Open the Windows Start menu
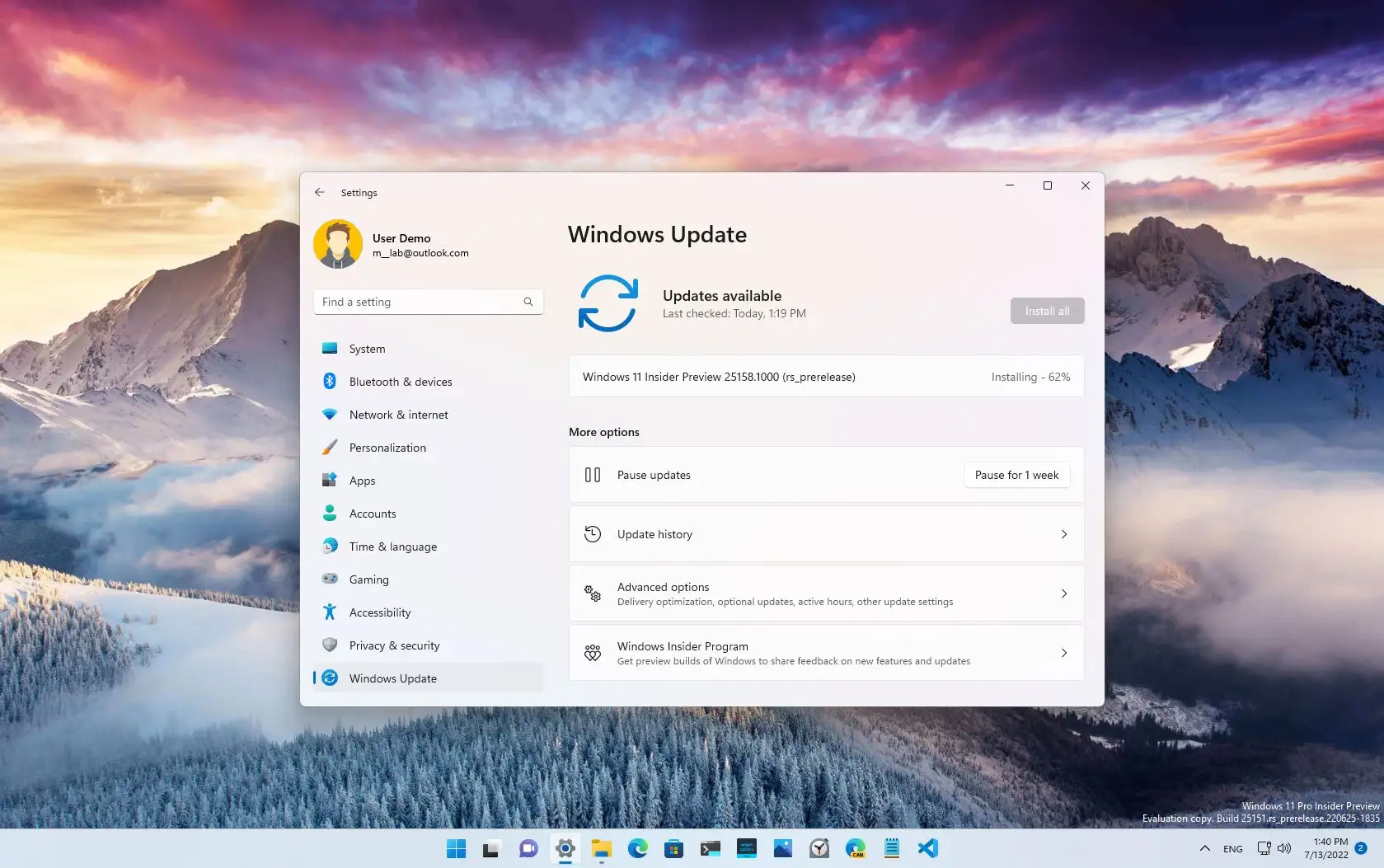 pyautogui.click(x=456, y=848)
